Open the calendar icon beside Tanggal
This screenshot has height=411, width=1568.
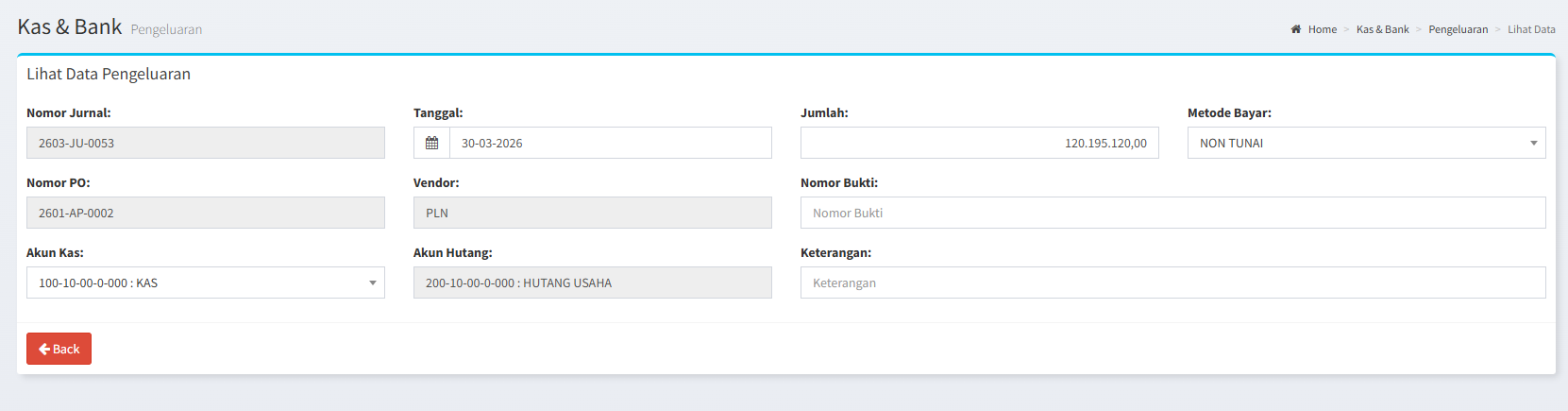click(x=431, y=144)
